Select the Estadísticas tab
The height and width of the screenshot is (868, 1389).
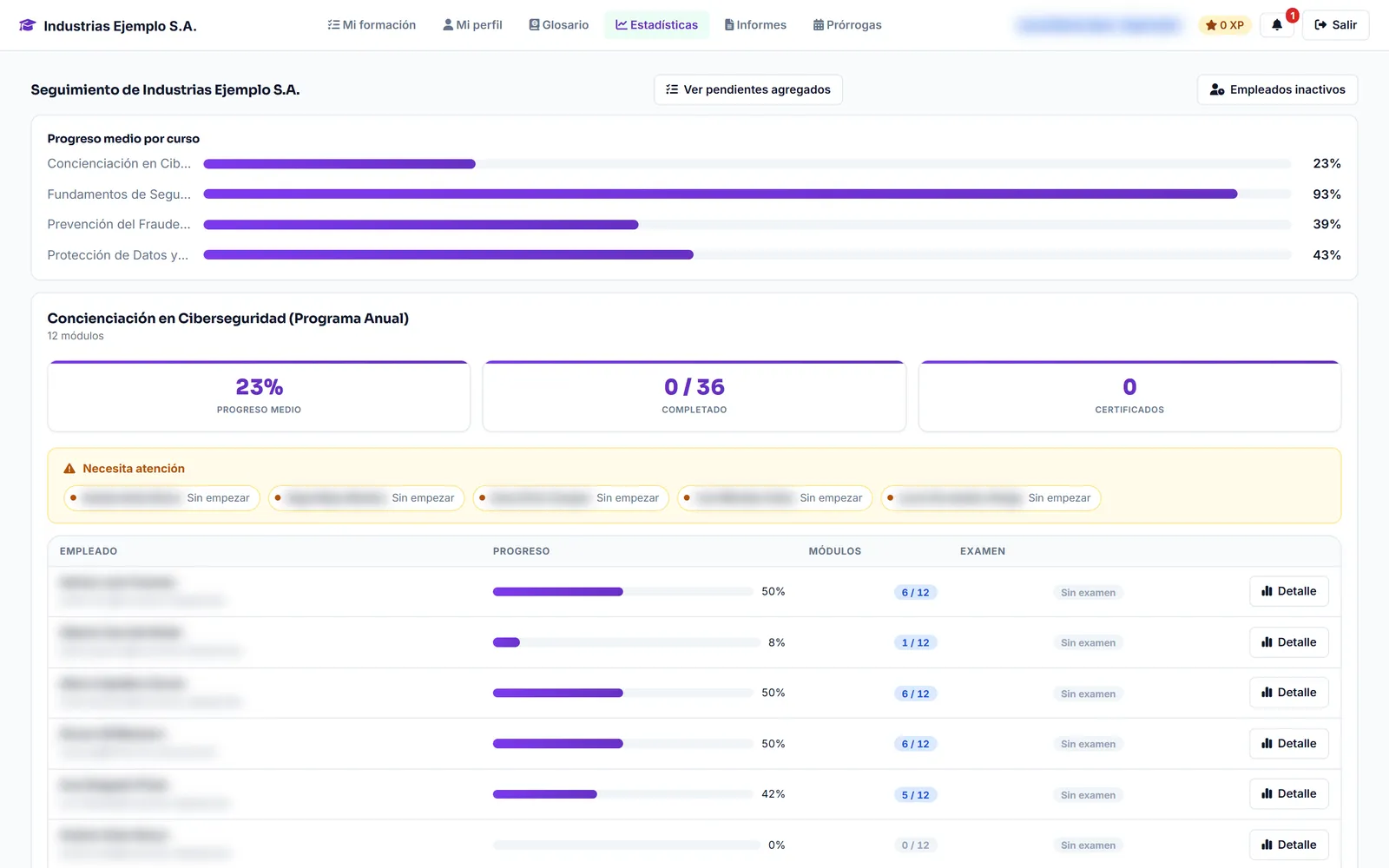(657, 25)
